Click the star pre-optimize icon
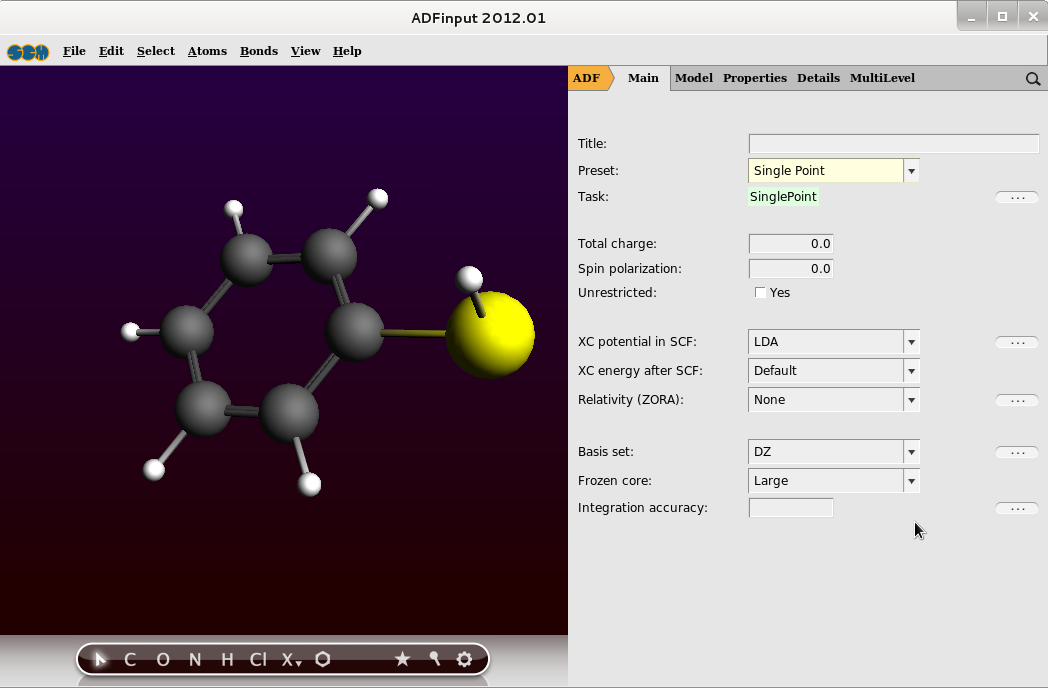The height and width of the screenshot is (690, 1048). click(x=402, y=659)
